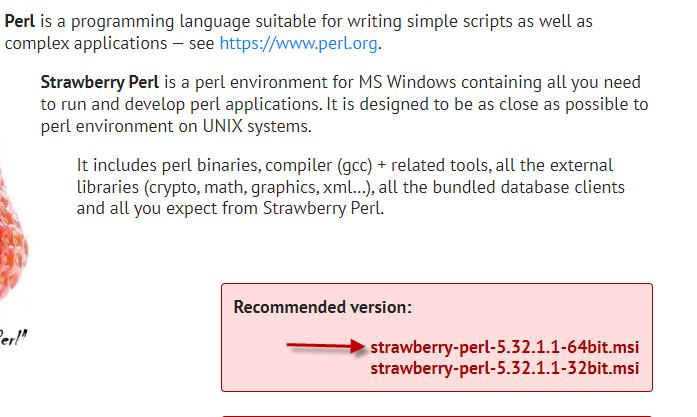Image resolution: width=697 pixels, height=417 pixels.
Task: Click the red arrow pointing at 64bit installer
Action: 325,347
